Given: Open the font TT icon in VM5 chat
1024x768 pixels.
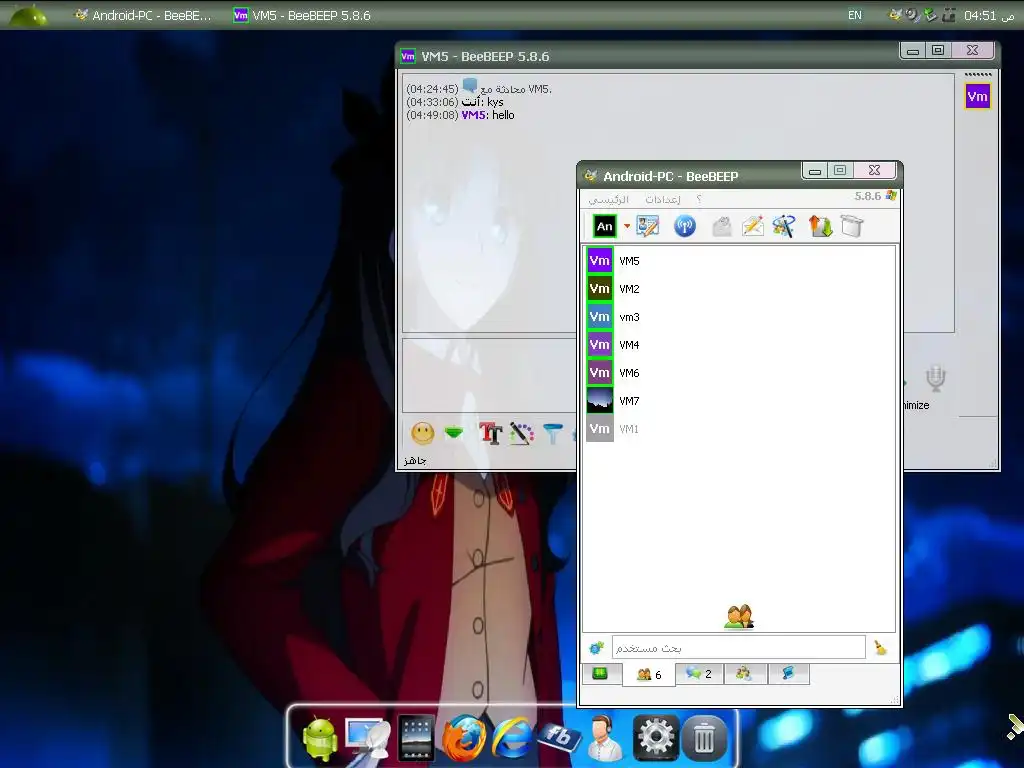Looking at the screenshot, I should 490,433.
